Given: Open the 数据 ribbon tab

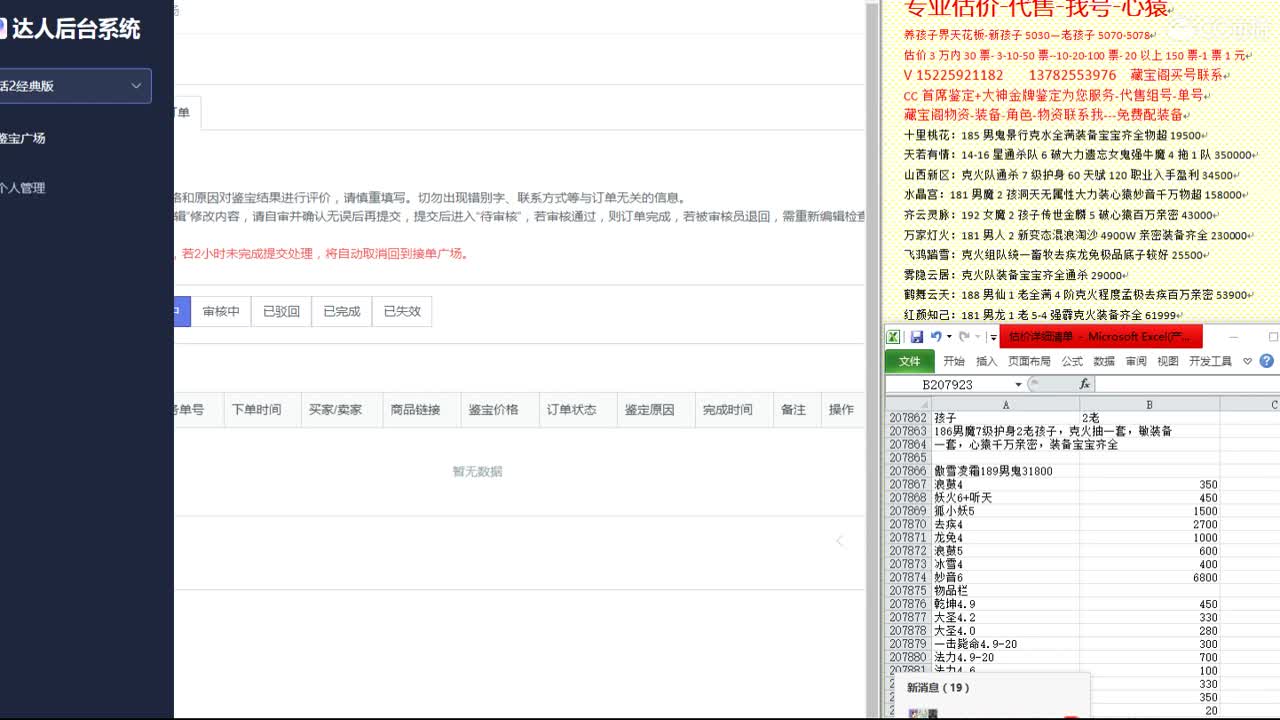Looking at the screenshot, I should [1104, 361].
